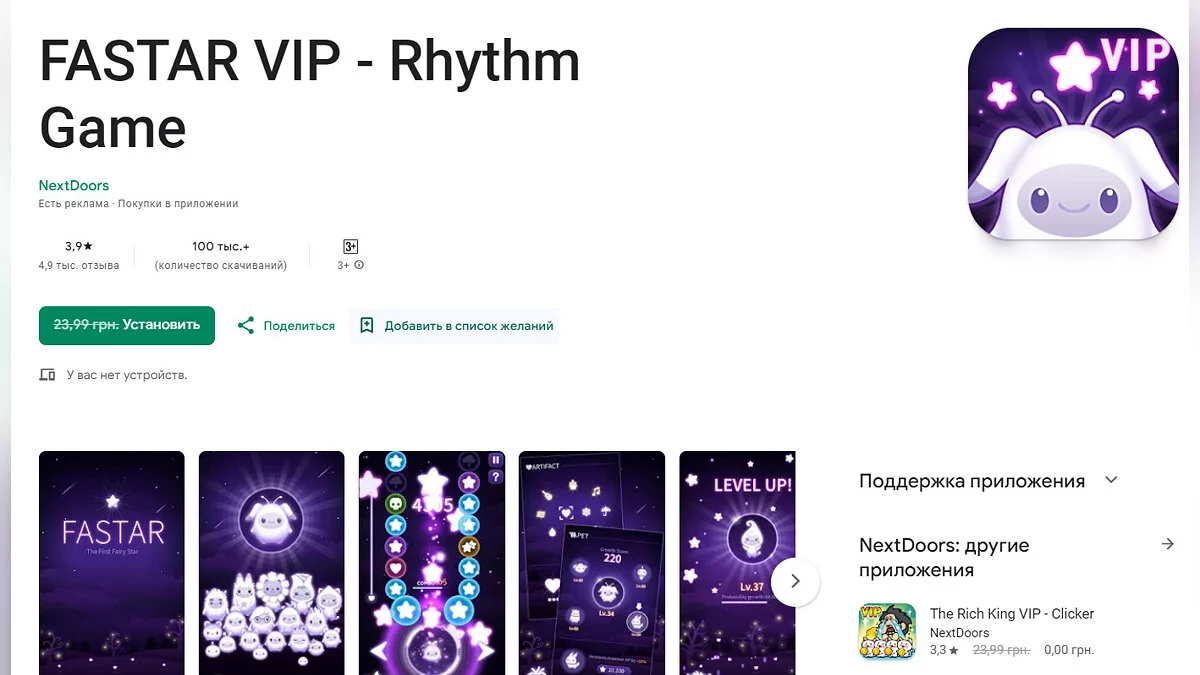Click the 3+ age rating badge
1200x675 pixels.
click(350, 246)
